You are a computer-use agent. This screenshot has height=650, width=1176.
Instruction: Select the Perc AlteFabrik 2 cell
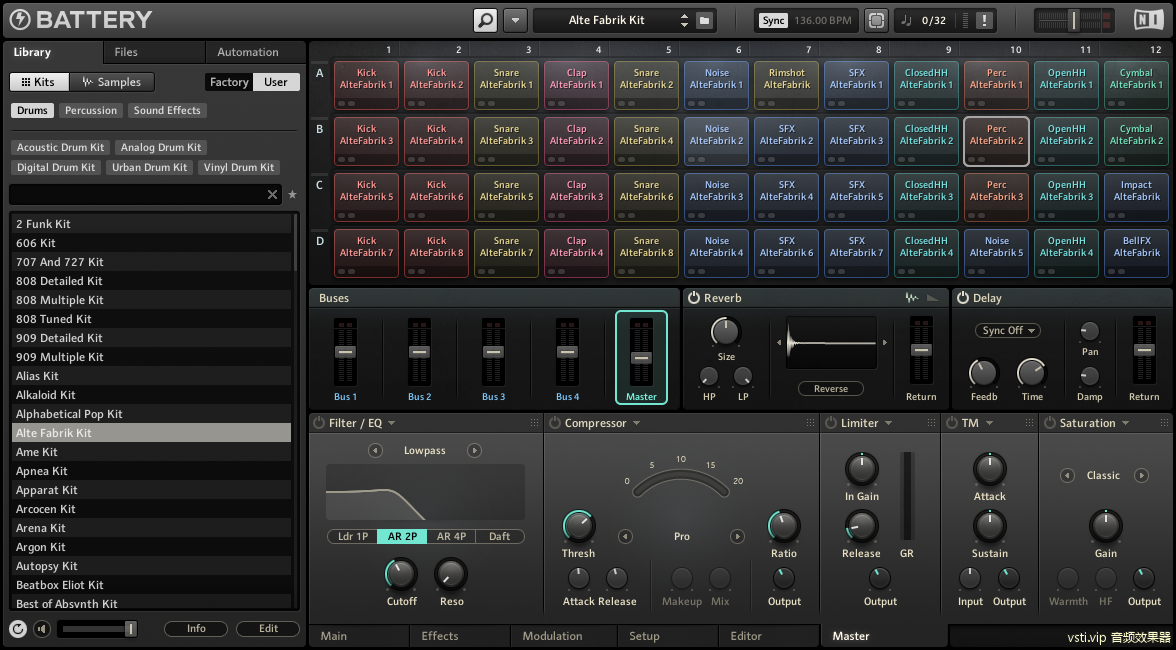(x=996, y=141)
